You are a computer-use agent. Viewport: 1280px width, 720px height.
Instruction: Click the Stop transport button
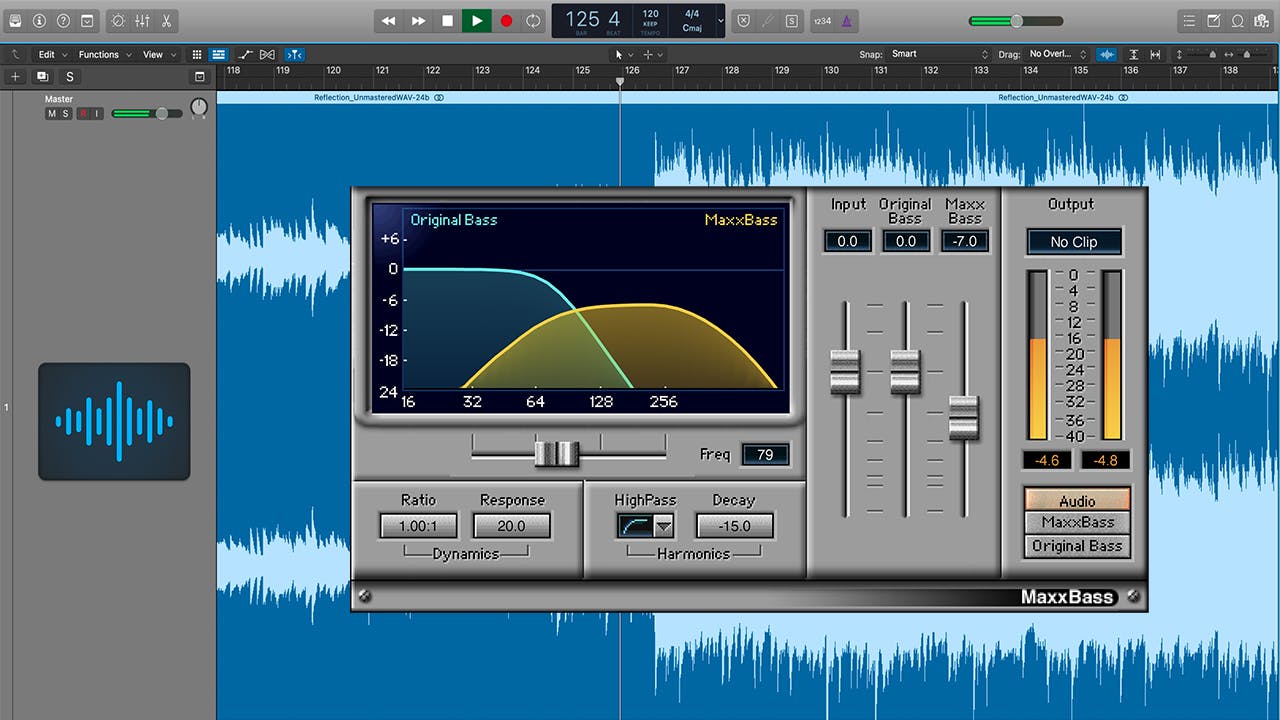[447, 20]
